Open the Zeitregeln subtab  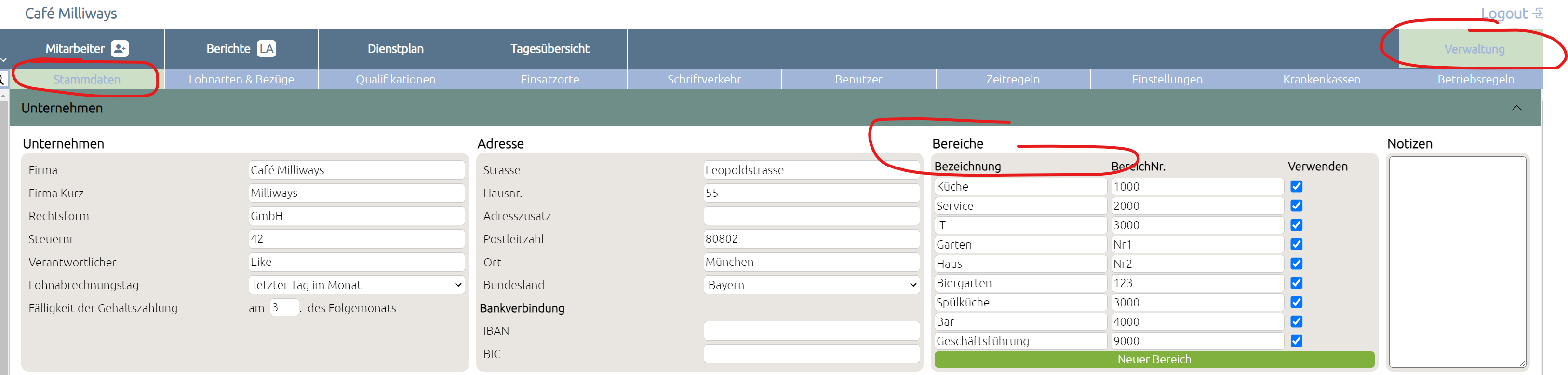tap(1013, 79)
